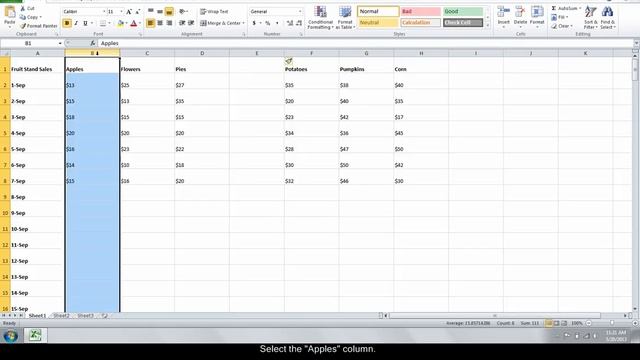
Task: Open Excel from the Windows taskbar
Action: (x=35, y=335)
